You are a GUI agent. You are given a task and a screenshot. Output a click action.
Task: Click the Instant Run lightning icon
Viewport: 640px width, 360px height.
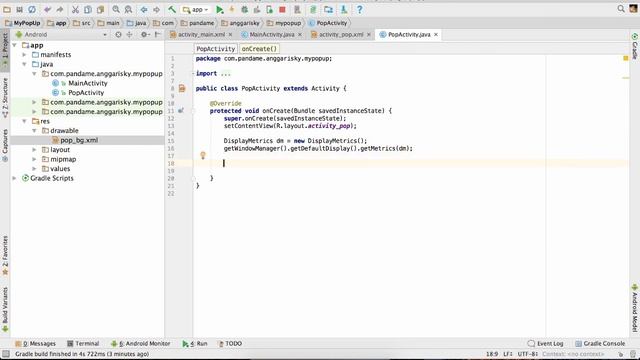tap(232, 9)
